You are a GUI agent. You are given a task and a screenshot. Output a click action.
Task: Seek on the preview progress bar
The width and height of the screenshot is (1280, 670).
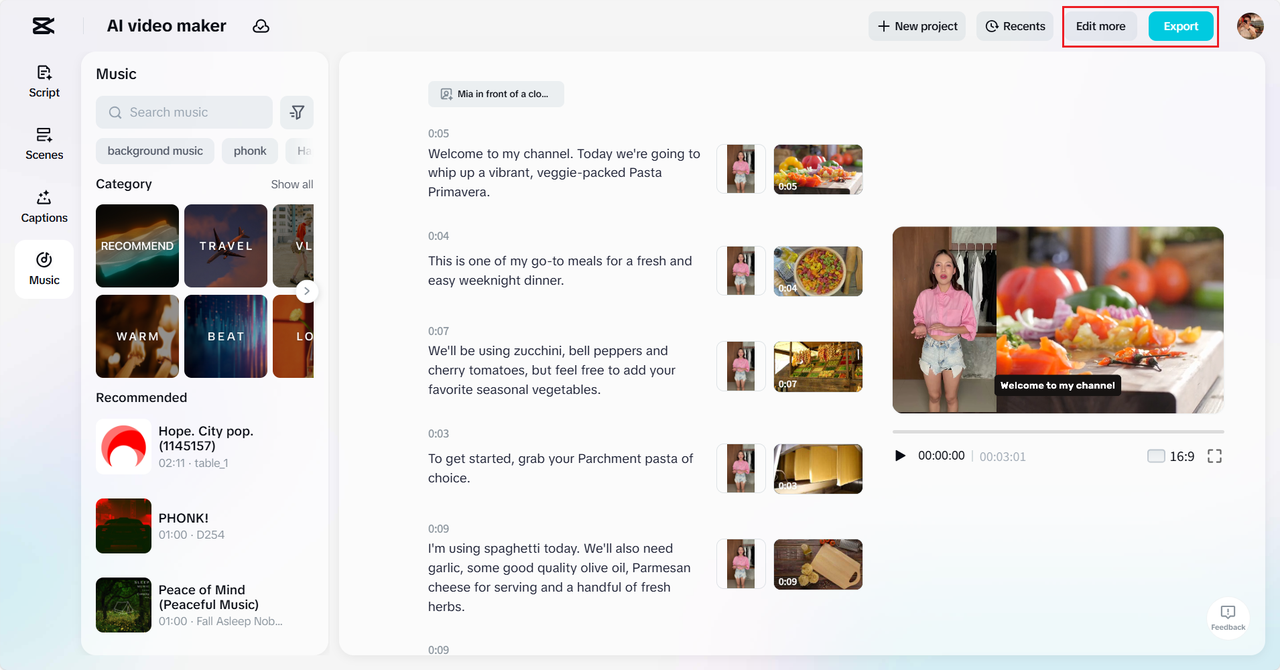pos(1058,432)
